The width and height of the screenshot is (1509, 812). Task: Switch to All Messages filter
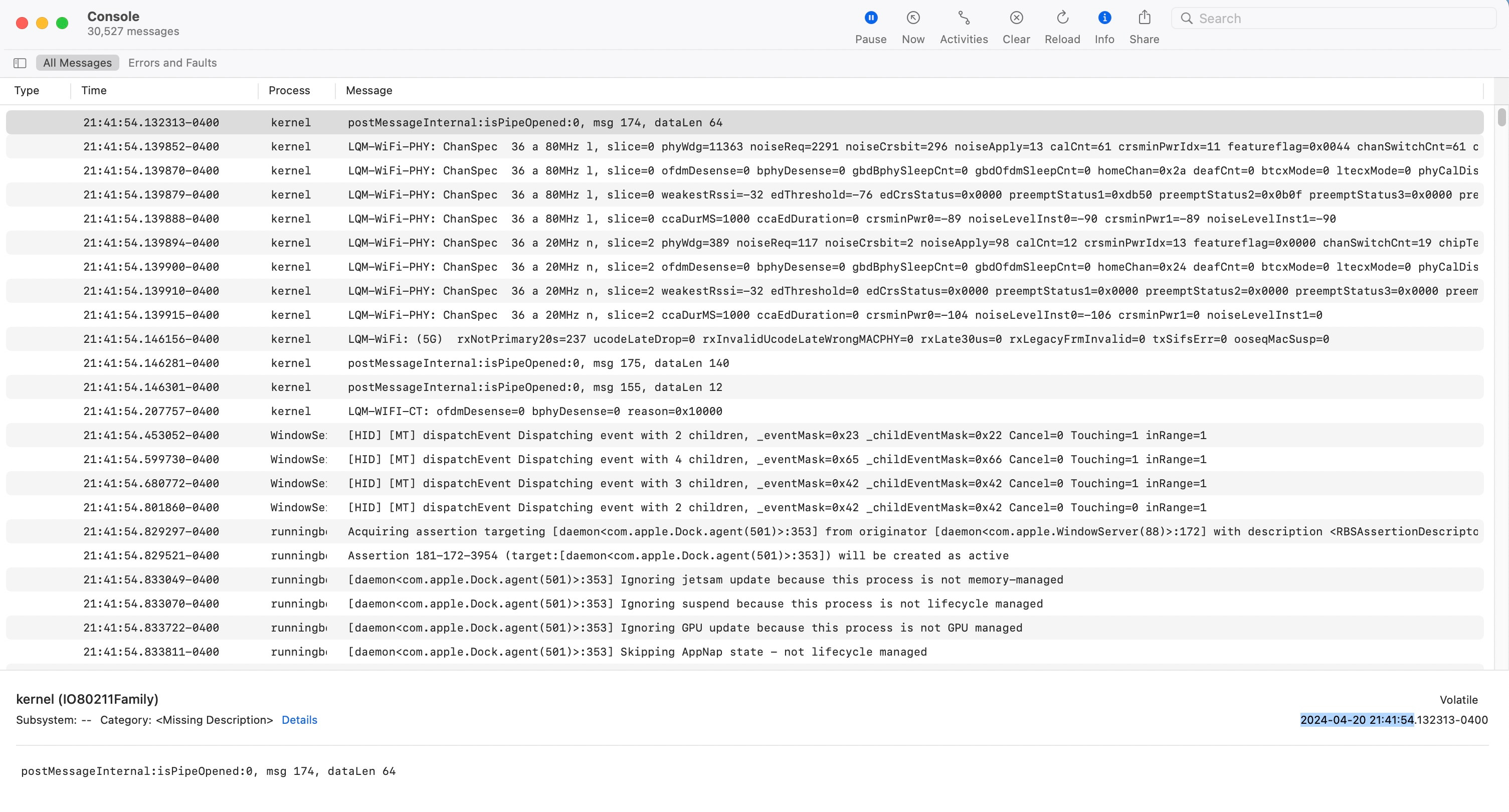click(77, 63)
